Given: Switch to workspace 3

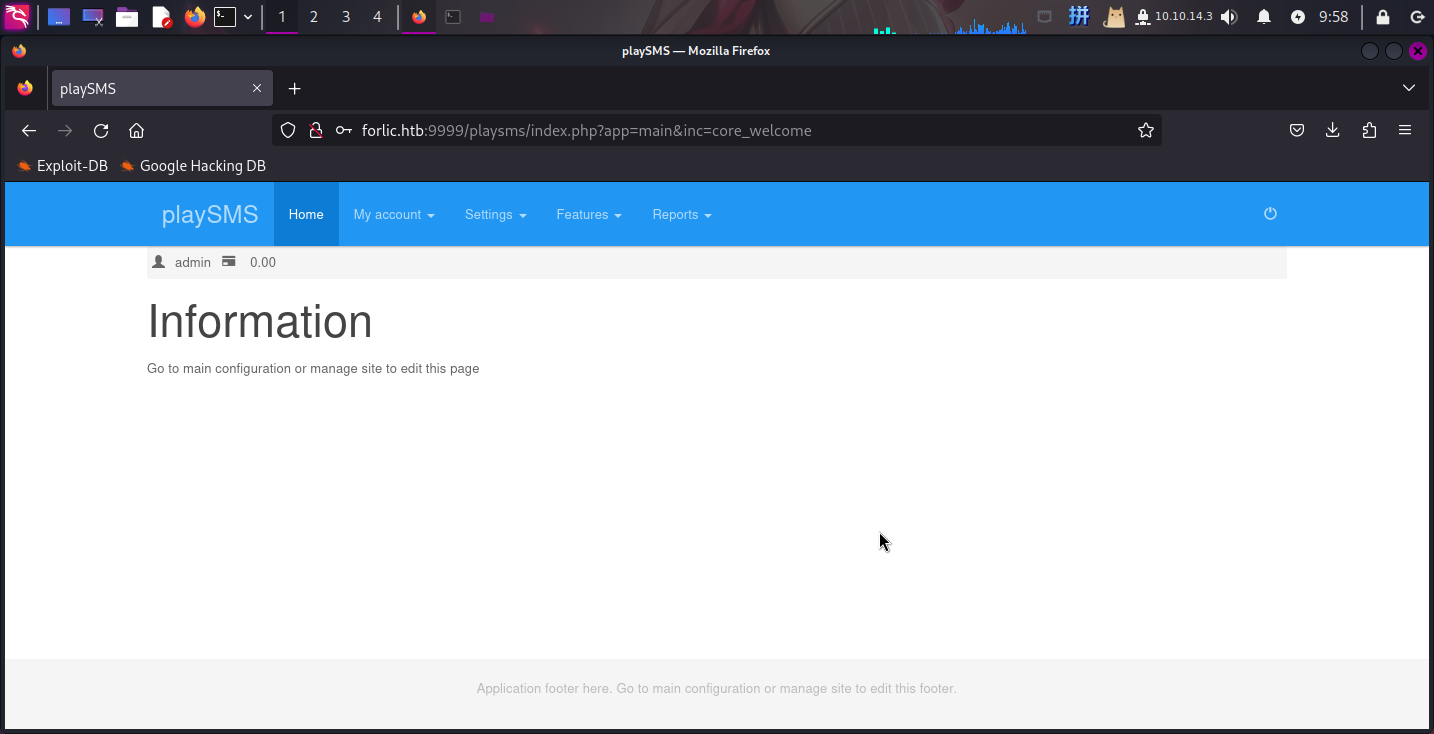Looking at the screenshot, I should click(346, 17).
